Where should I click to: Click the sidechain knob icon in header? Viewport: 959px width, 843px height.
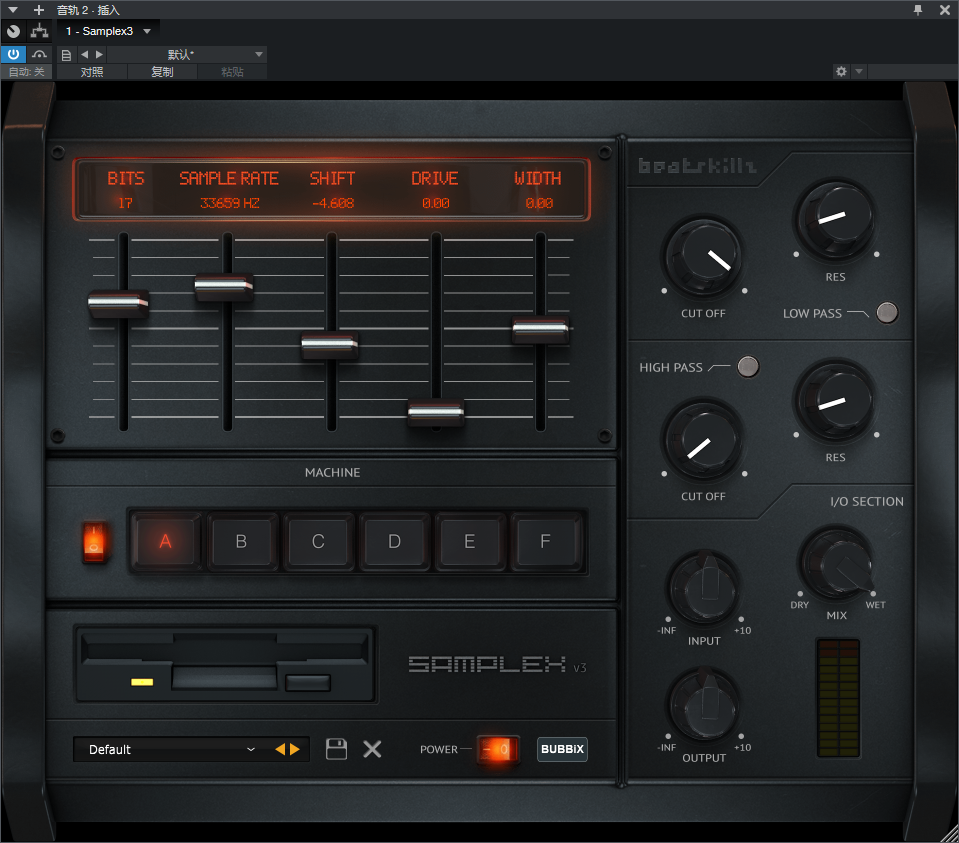[13, 31]
